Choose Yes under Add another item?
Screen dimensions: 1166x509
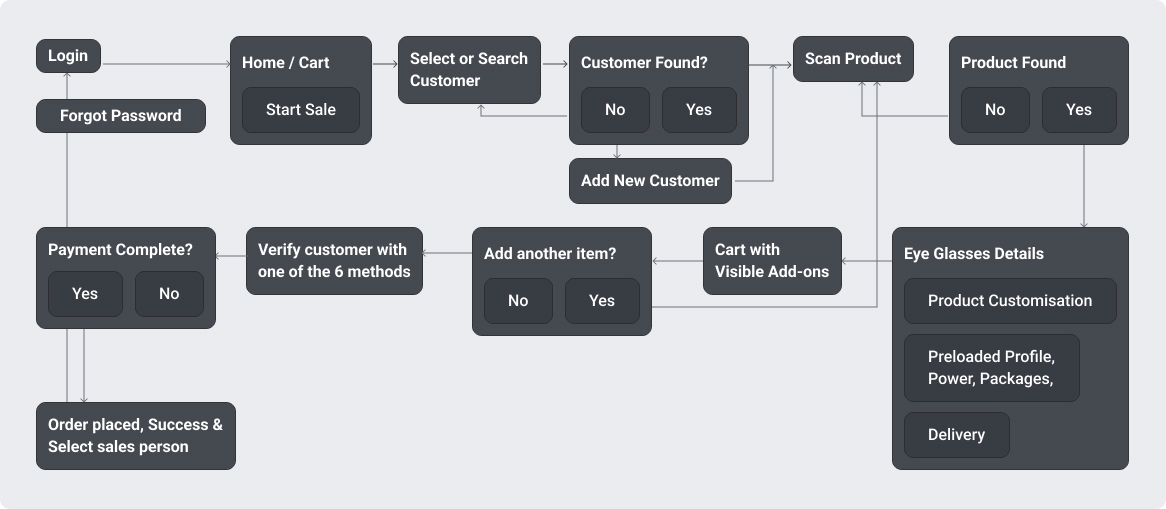[x=602, y=301]
